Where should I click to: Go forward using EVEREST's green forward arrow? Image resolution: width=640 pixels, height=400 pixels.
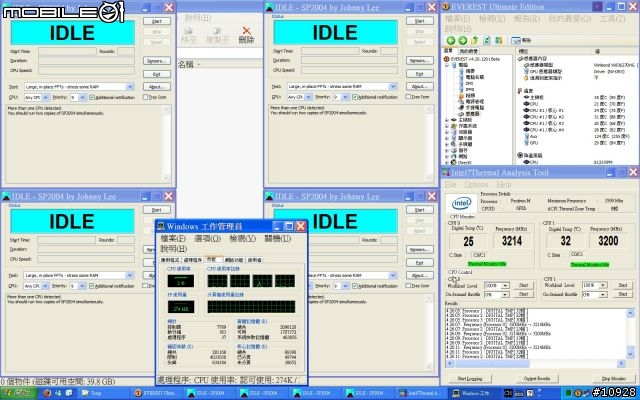tap(462, 40)
